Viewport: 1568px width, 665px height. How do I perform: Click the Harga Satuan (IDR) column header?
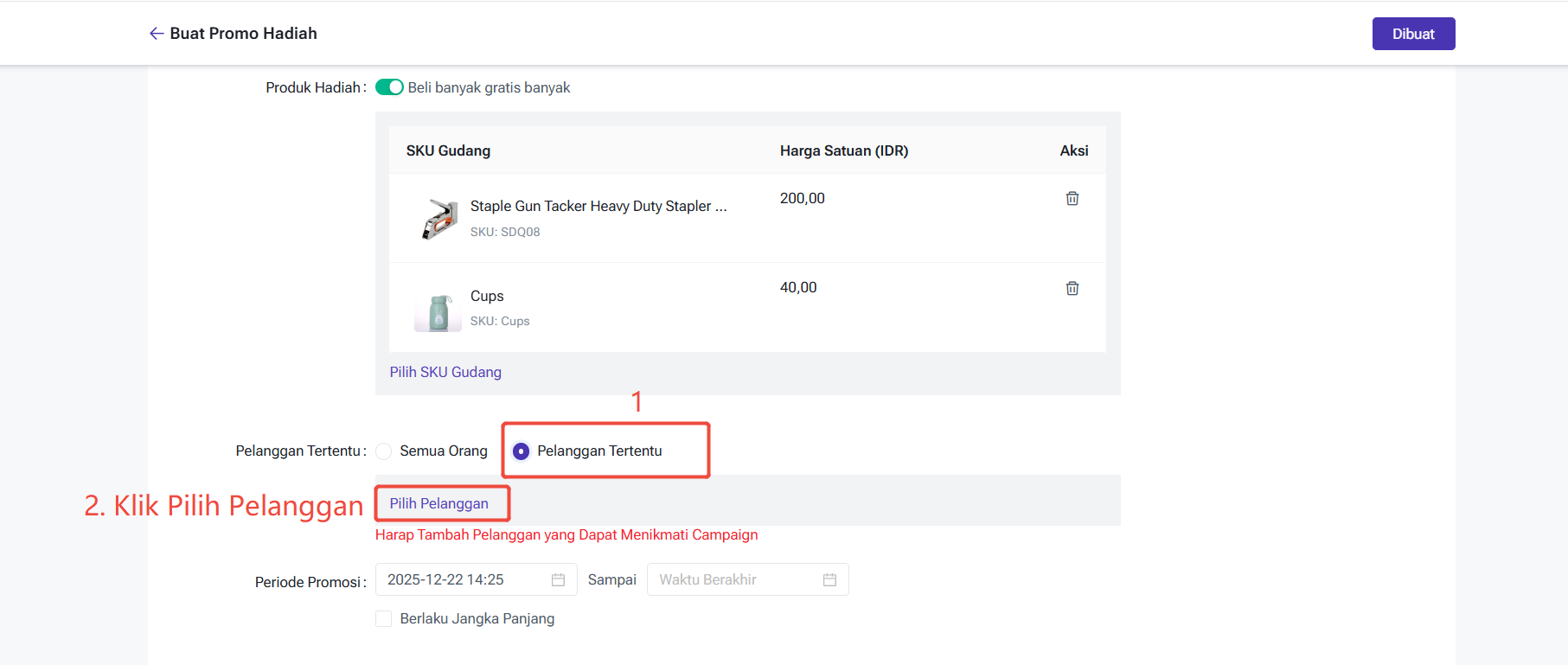tap(843, 150)
